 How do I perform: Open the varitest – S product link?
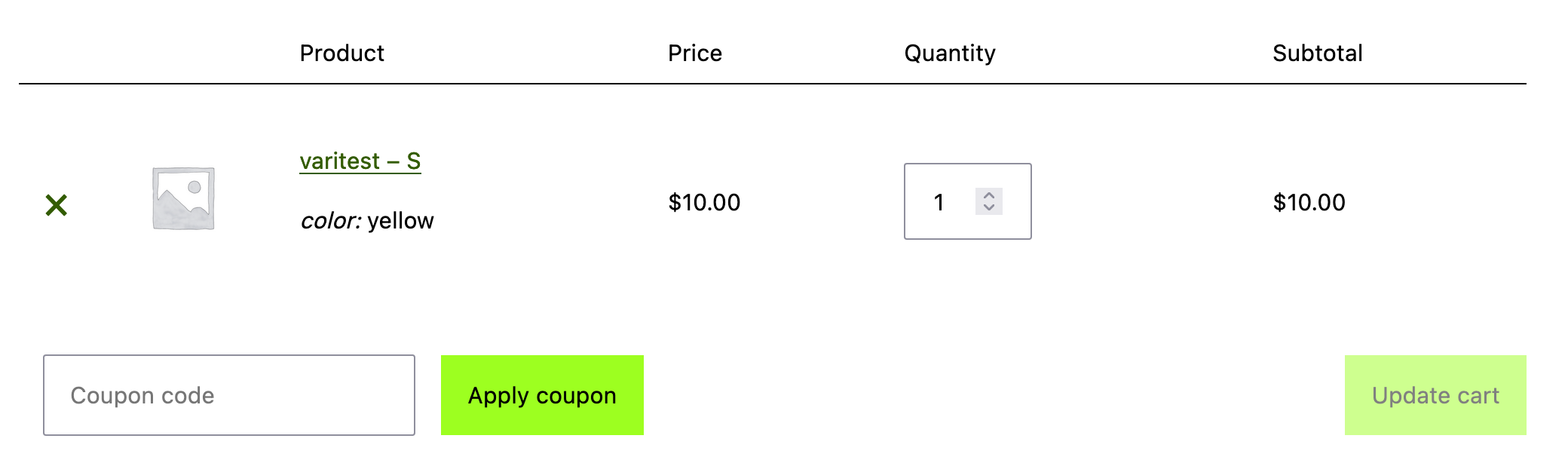point(360,160)
